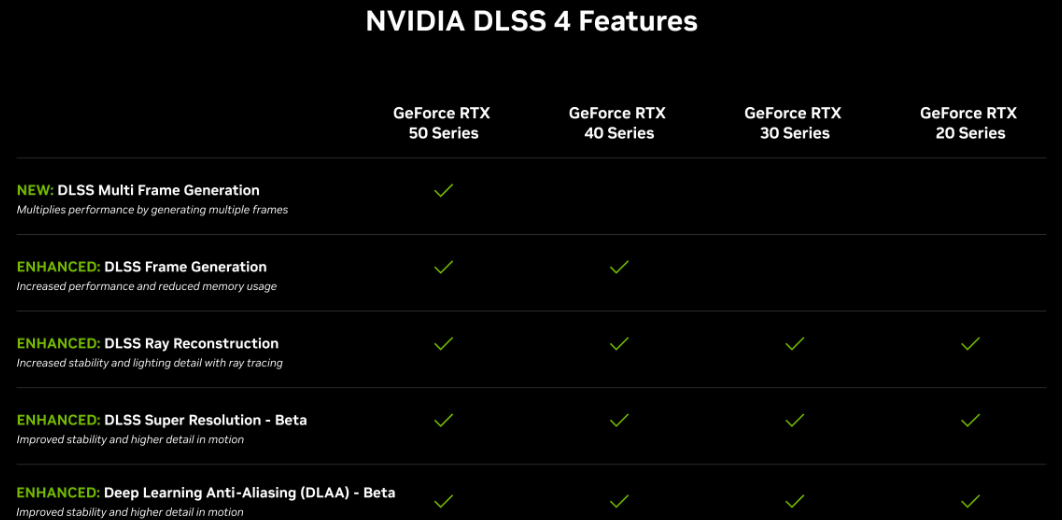Image resolution: width=1062 pixels, height=520 pixels.
Task: Click the GeForce RTX 30 Series column header
Action: pyautogui.click(x=793, y=123)
